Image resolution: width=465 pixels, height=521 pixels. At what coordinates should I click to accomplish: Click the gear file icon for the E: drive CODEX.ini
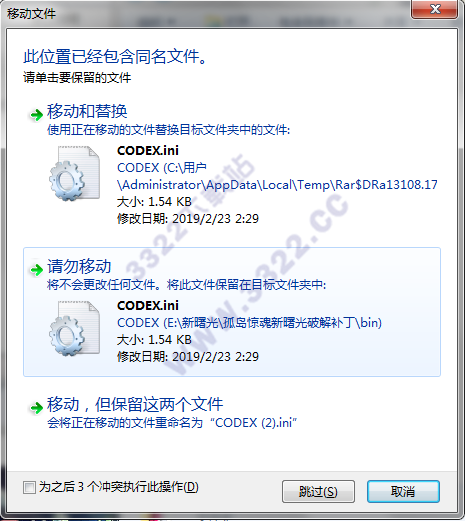[x=74, y=328]
